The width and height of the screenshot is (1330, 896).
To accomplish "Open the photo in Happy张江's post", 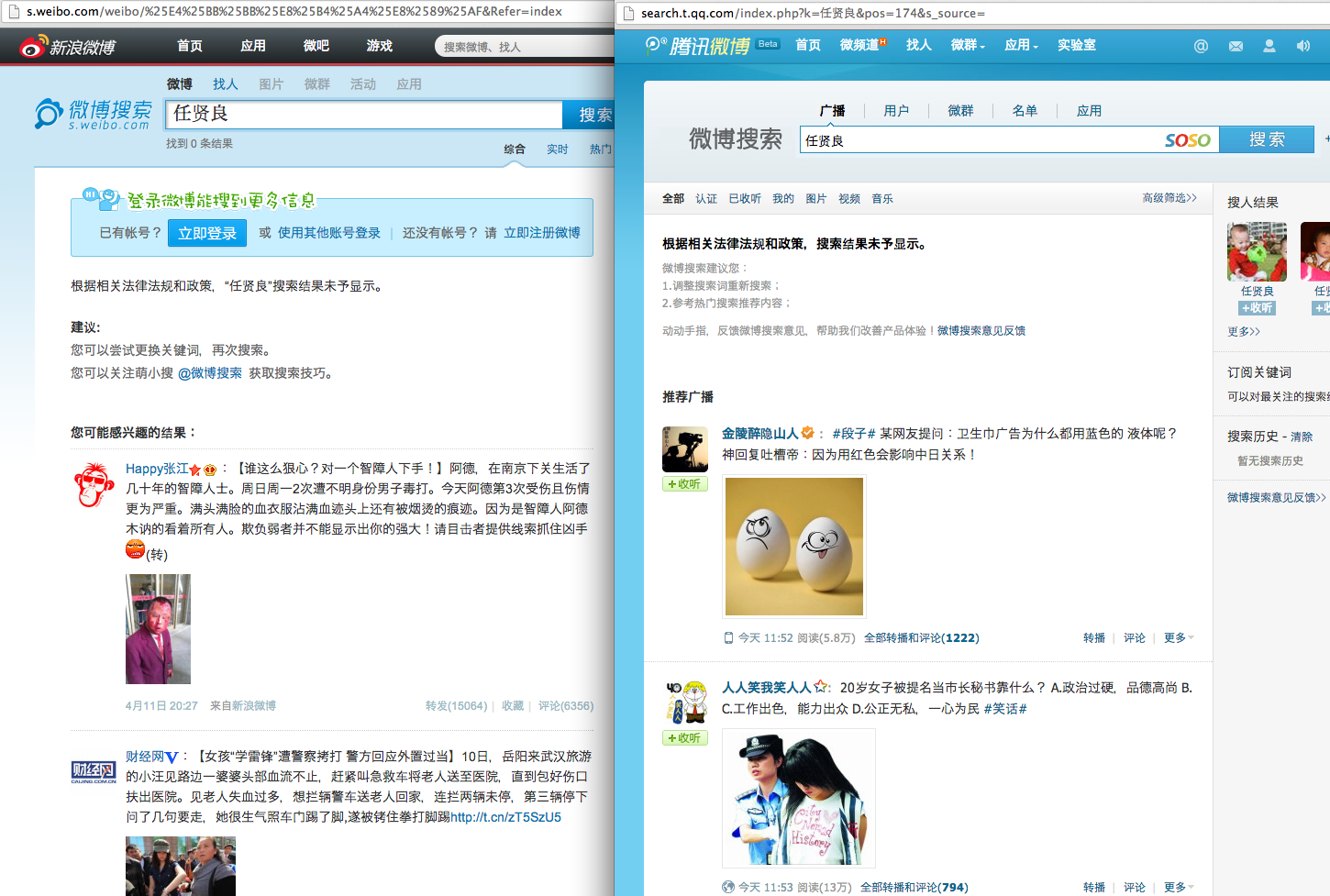I will [x=158, y=629].
